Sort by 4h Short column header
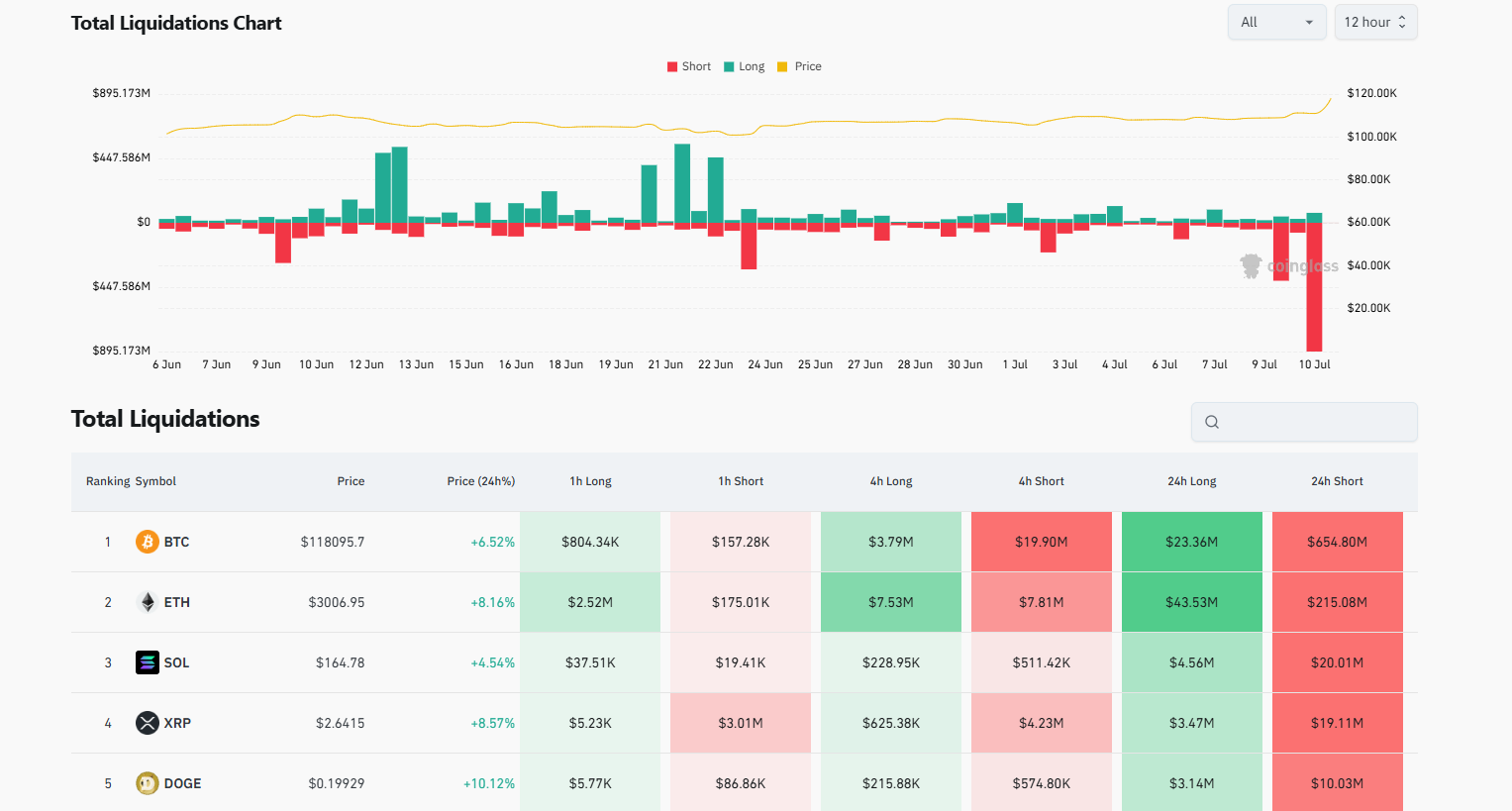This screenshot has height=811, width=1512. pos(1042,481)
